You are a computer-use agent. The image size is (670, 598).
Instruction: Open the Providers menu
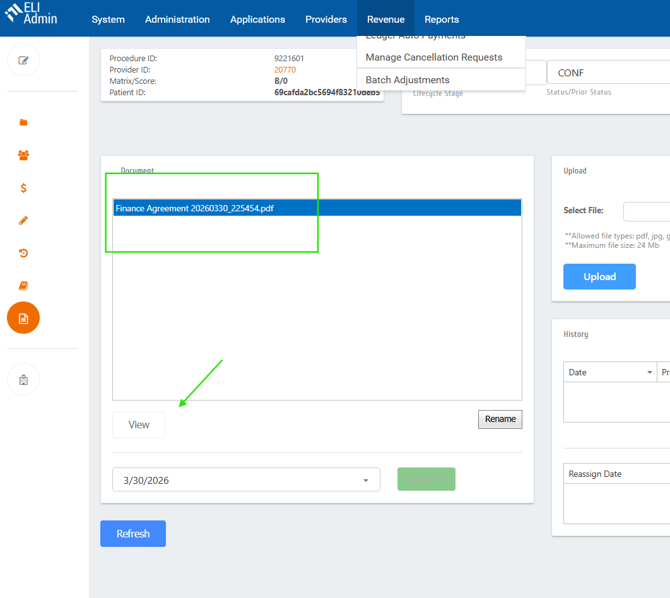point(326,19)
